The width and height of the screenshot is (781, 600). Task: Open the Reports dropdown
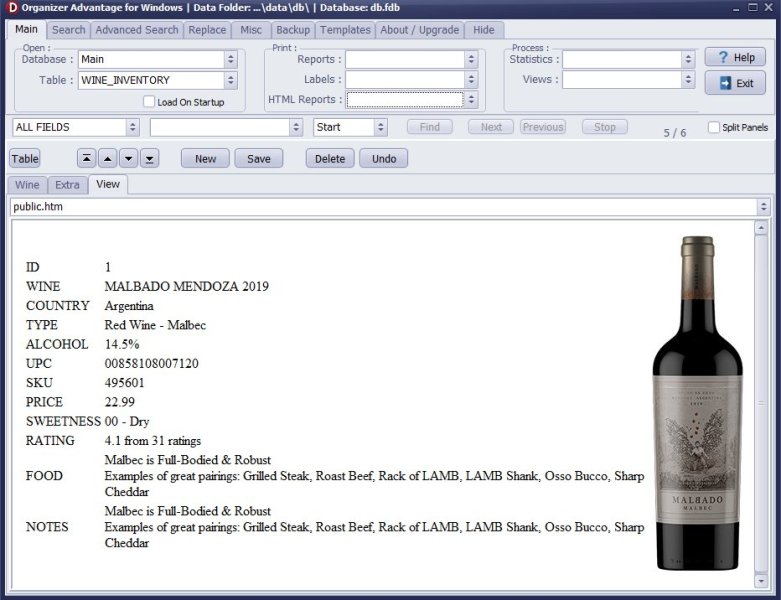click(x=471, y=59)
